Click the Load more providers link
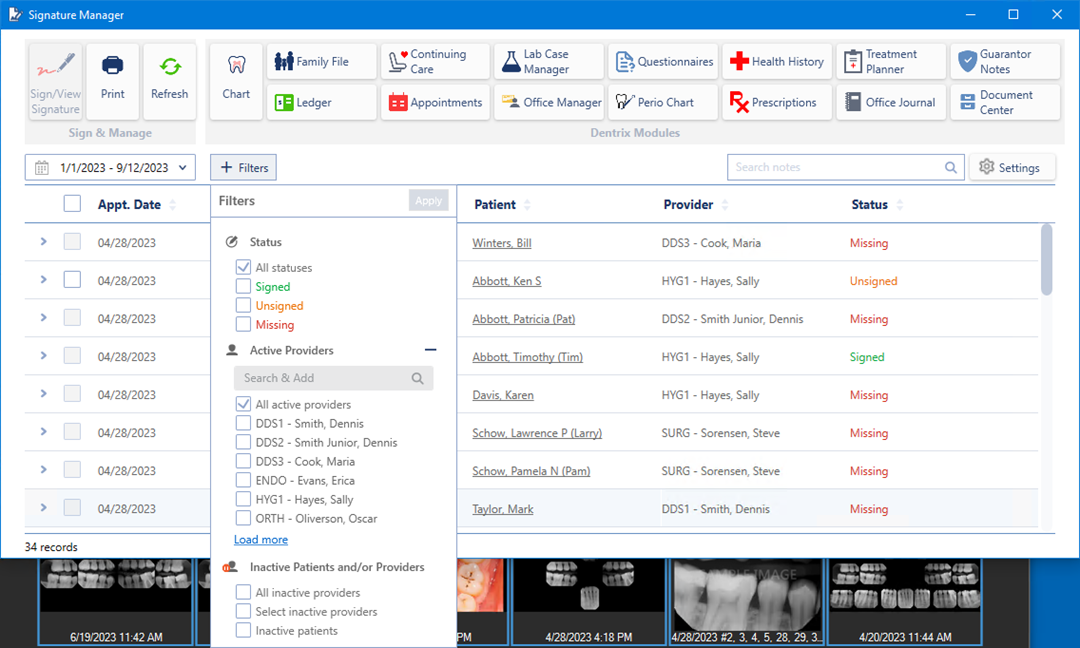 [x=261, y=540]
